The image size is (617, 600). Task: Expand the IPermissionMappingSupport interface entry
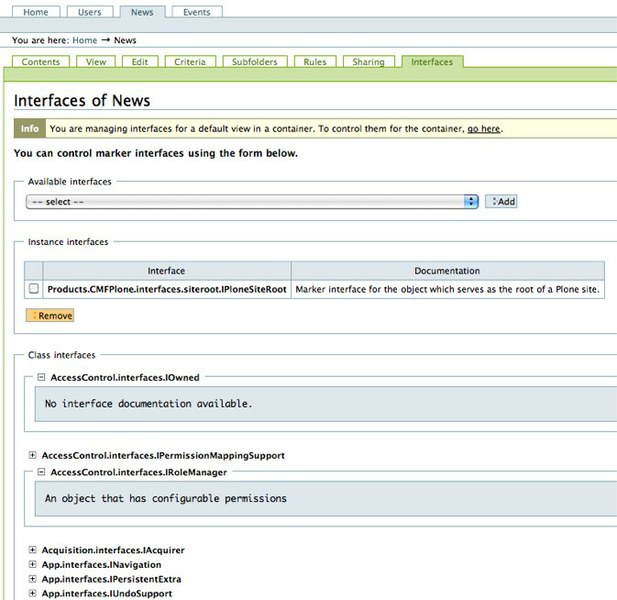[33, 455]
